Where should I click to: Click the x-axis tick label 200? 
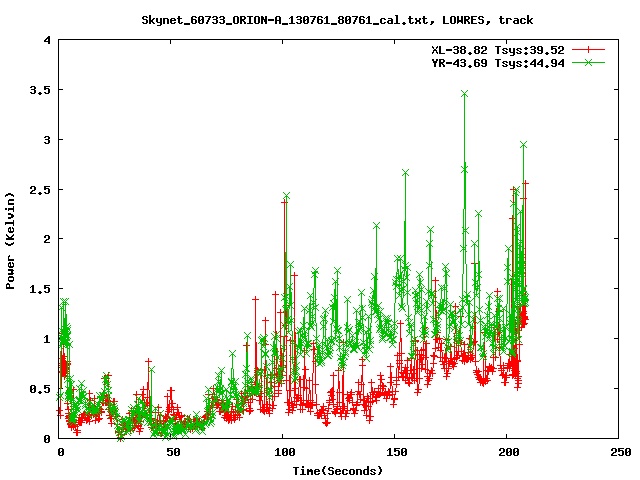click(509, 452)
